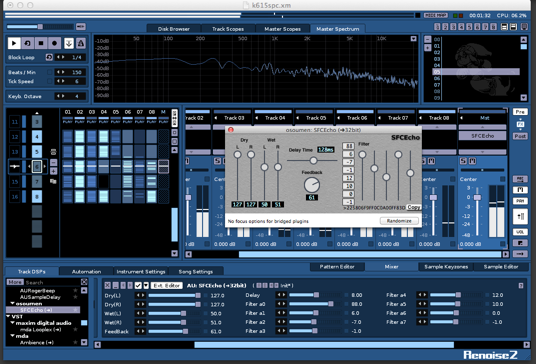The width and height of the screenshot is (536, 364).
Task: Toggle the Block Loop icon
Action: [49, 57]
